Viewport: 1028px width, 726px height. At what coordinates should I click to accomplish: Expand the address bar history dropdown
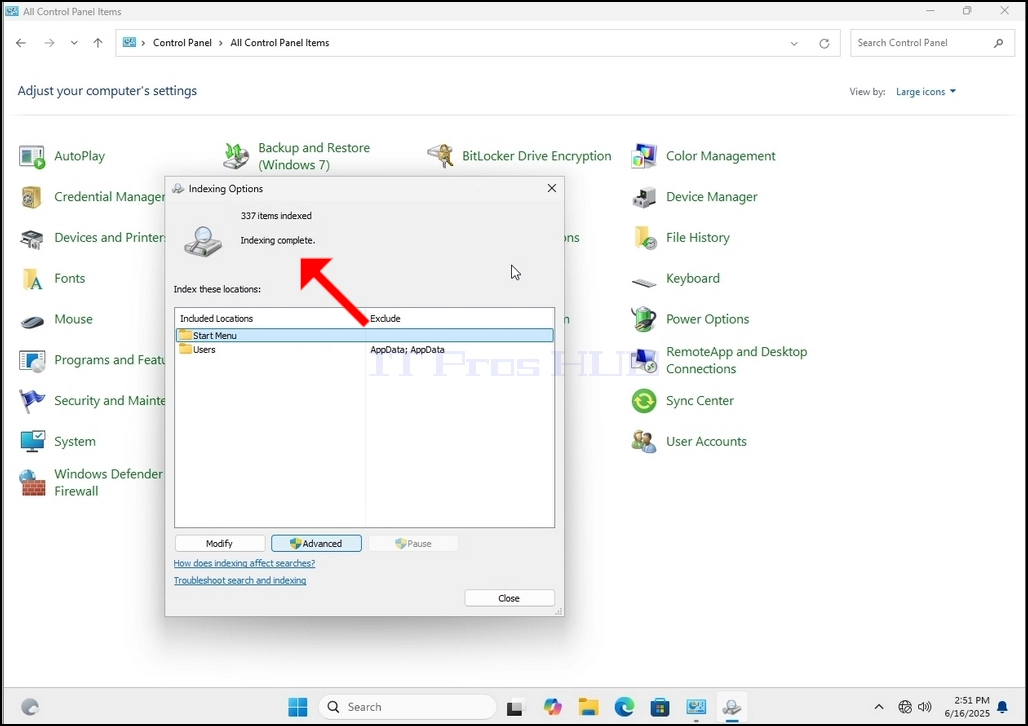794,43
